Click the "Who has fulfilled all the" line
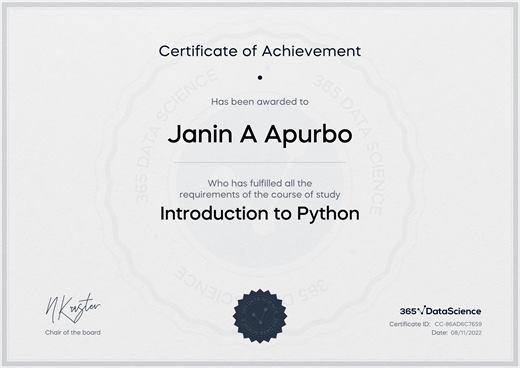This screenshot has height=368, width=520. (x=260, y=183)
